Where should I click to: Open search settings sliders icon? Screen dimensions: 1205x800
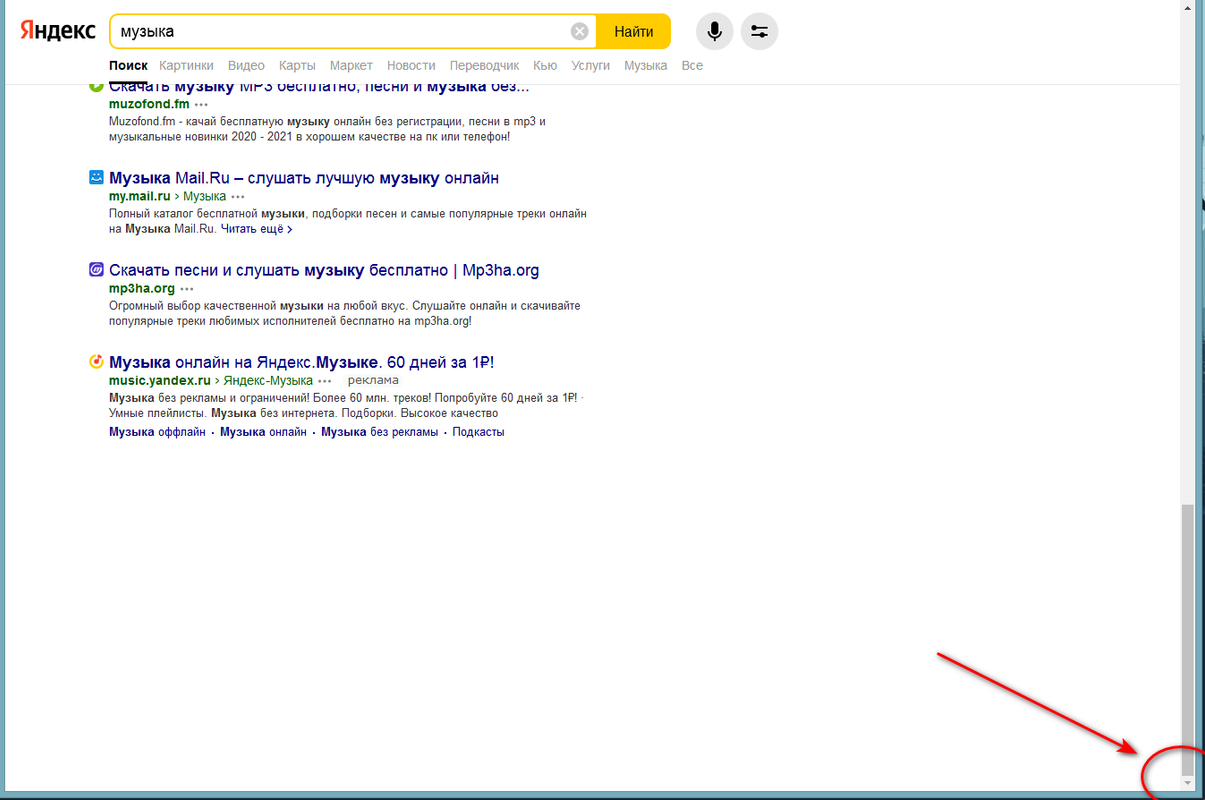coord(759,32)
